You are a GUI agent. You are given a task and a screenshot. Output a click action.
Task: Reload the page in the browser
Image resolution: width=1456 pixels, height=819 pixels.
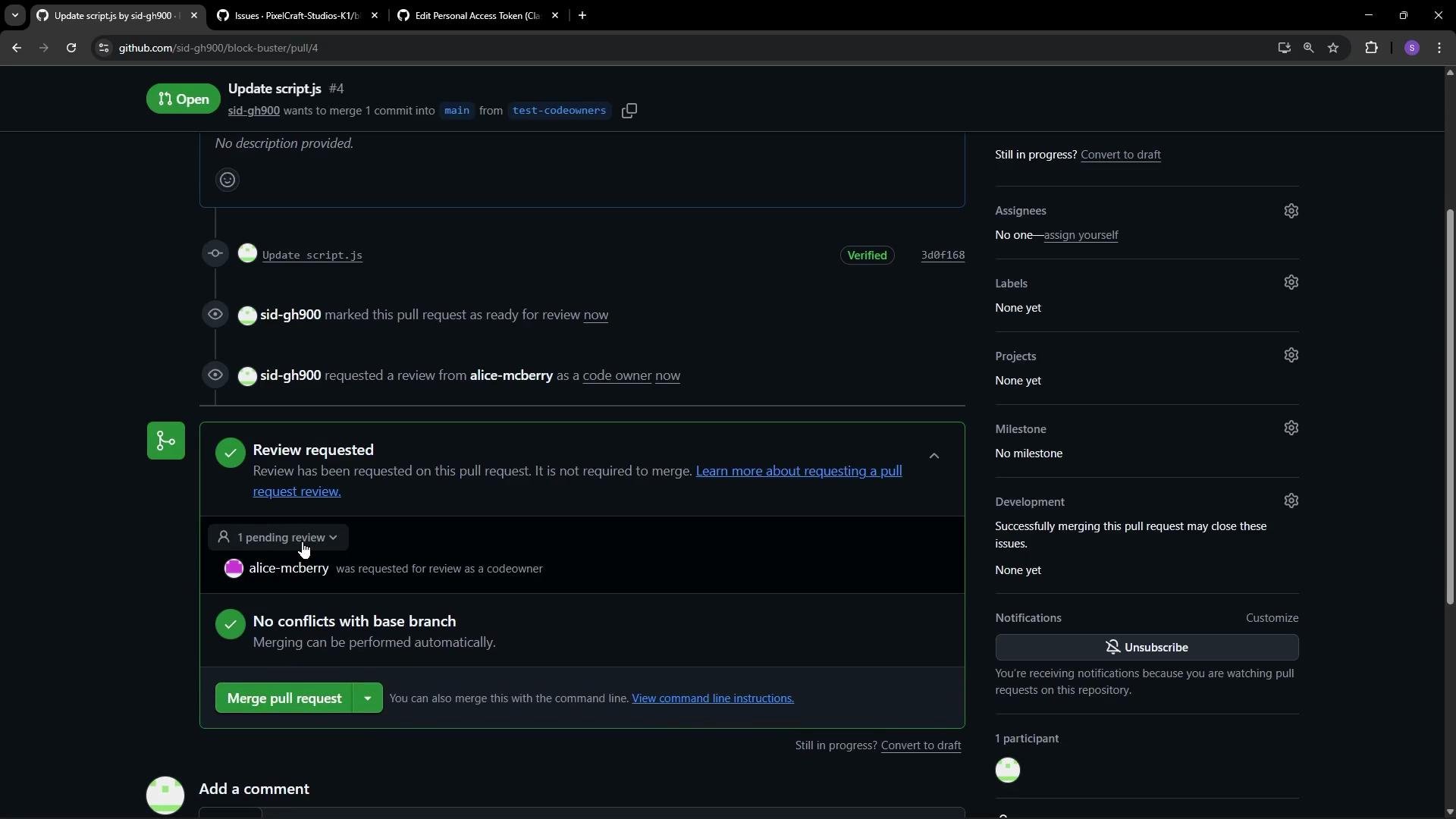(71, 48)
